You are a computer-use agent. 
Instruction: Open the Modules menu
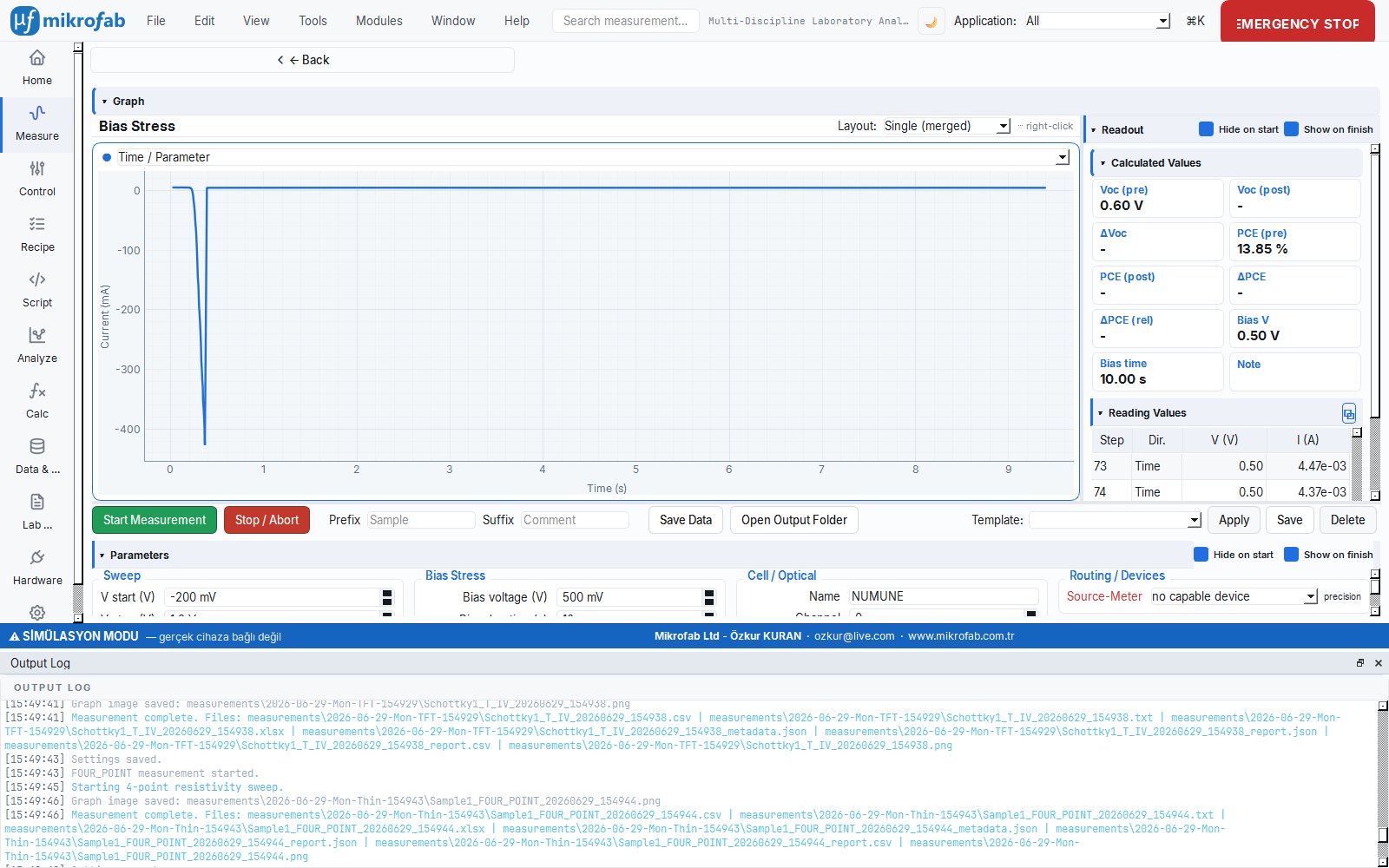click(379, 21)
